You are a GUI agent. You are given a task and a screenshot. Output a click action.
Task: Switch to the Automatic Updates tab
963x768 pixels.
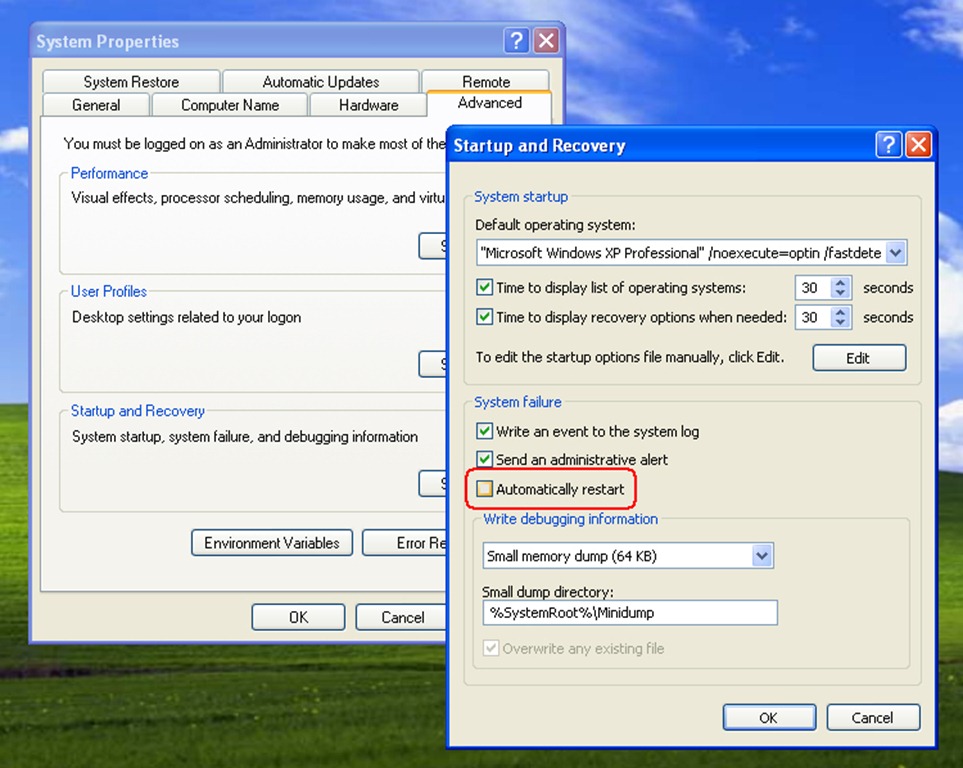(321, 82)
